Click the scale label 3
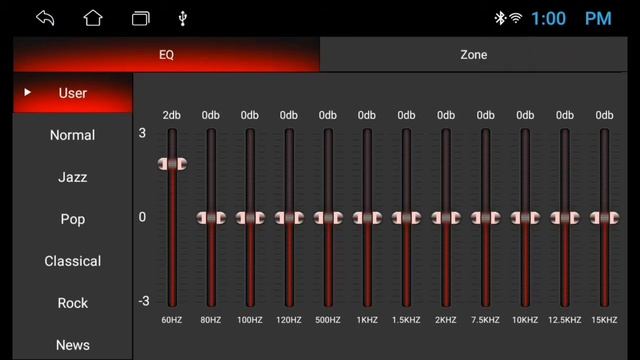Screen dimensions: 640x360 (x=142, y=133)
